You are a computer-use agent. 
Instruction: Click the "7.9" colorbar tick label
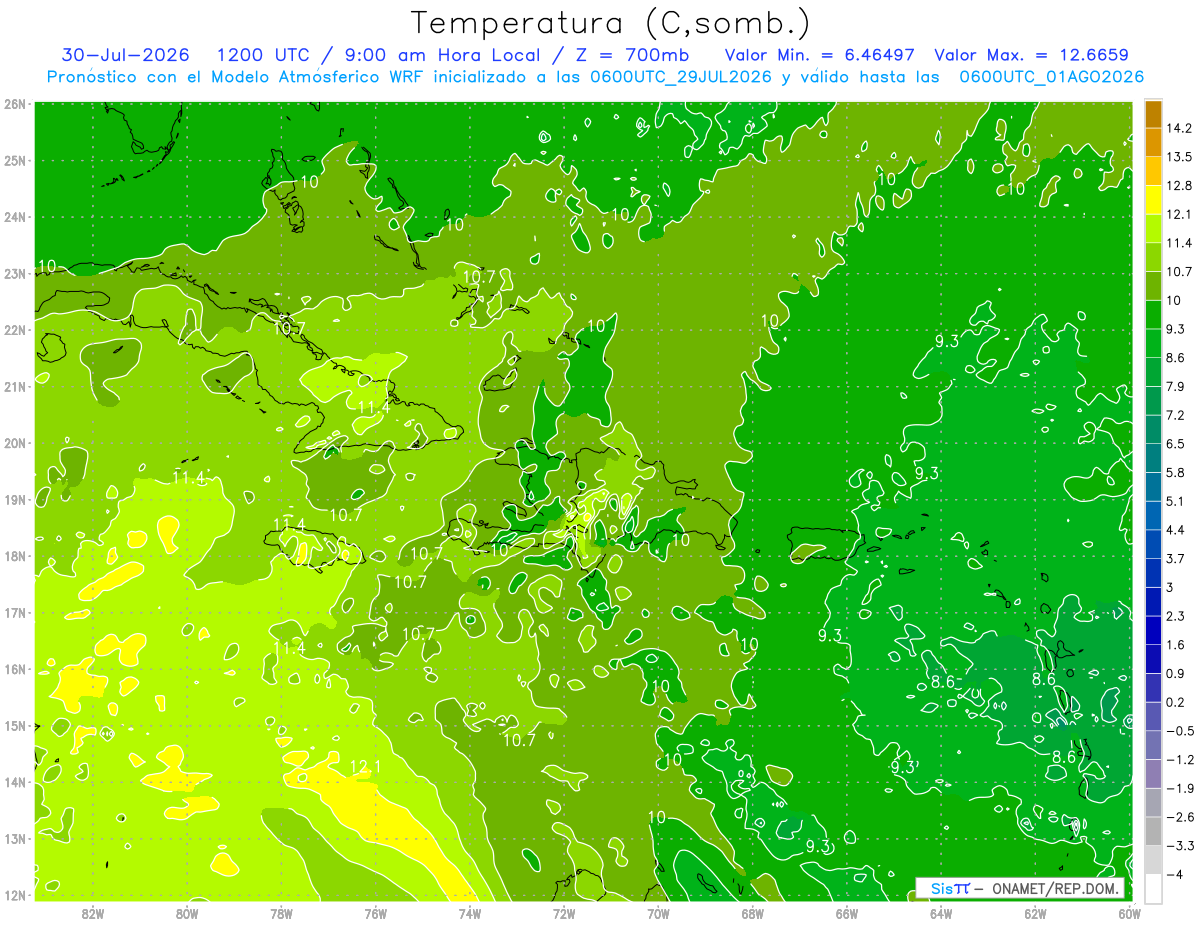(1177, 387)
